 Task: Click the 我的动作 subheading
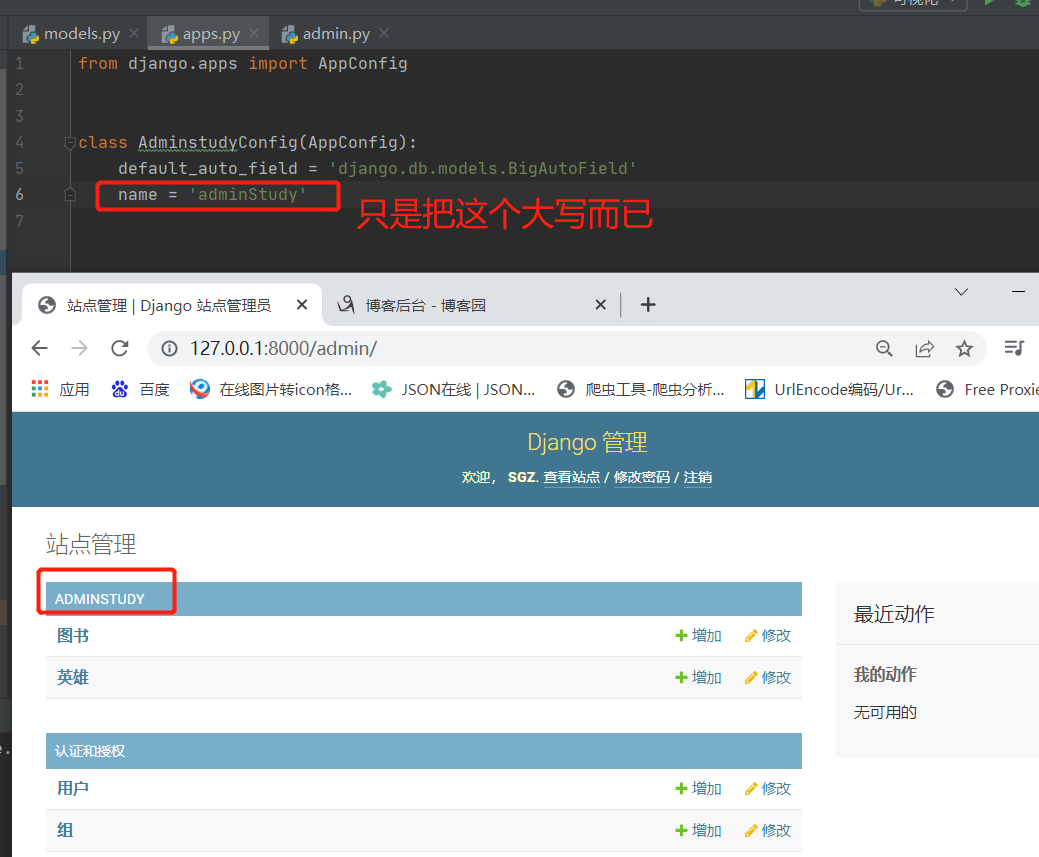[x=885, y=675]
